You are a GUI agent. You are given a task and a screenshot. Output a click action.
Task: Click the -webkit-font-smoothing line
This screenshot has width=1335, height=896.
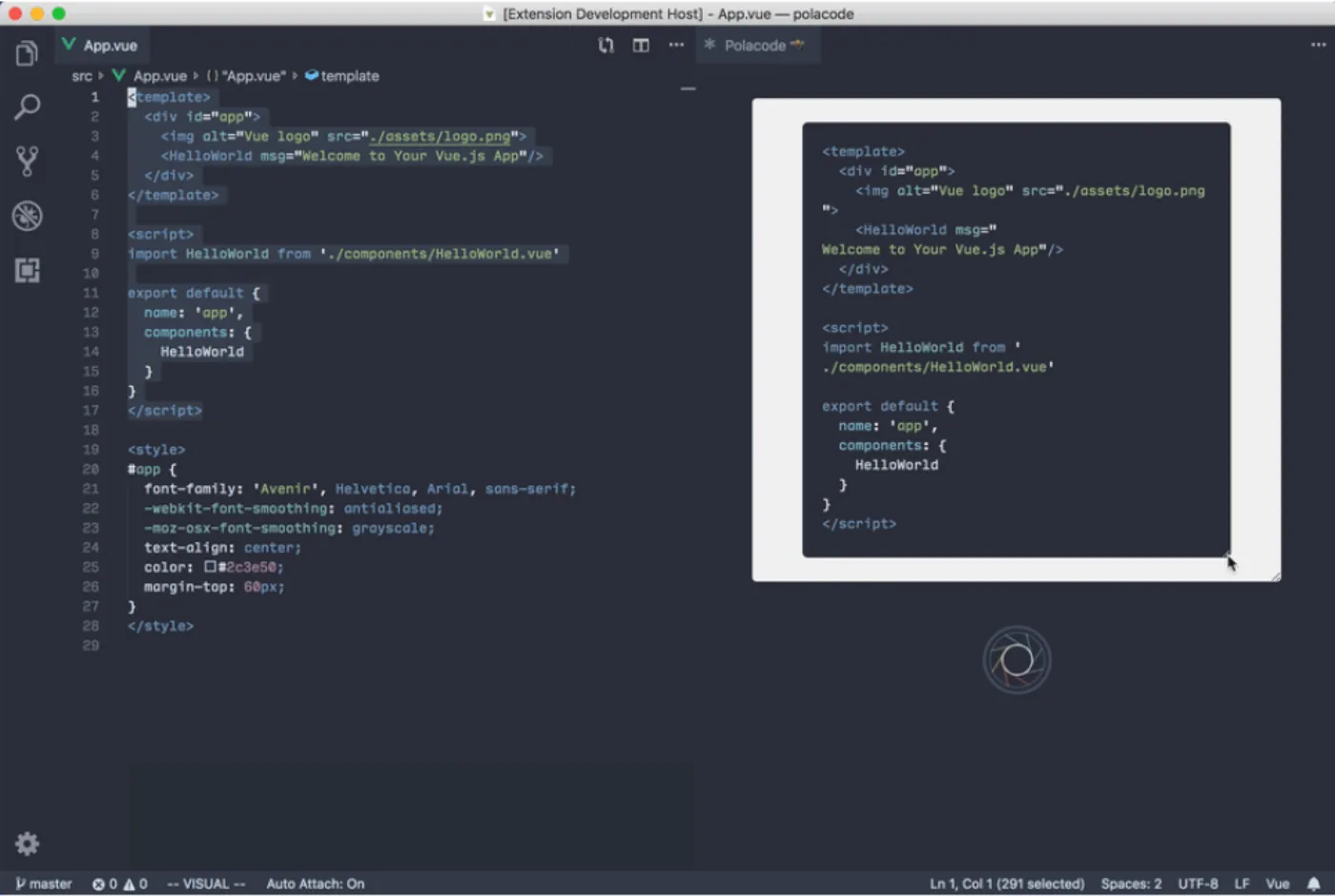(293, 509)
